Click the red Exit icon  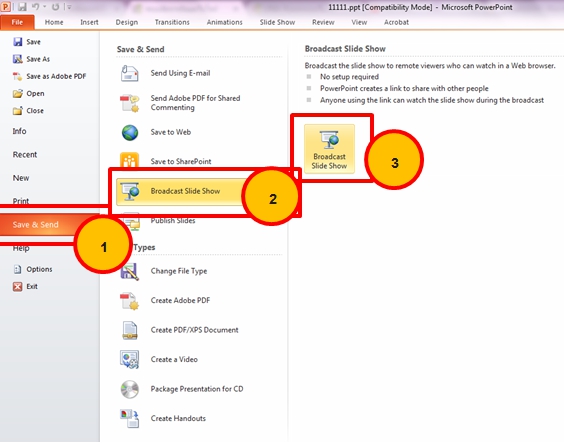coord(18,286)
